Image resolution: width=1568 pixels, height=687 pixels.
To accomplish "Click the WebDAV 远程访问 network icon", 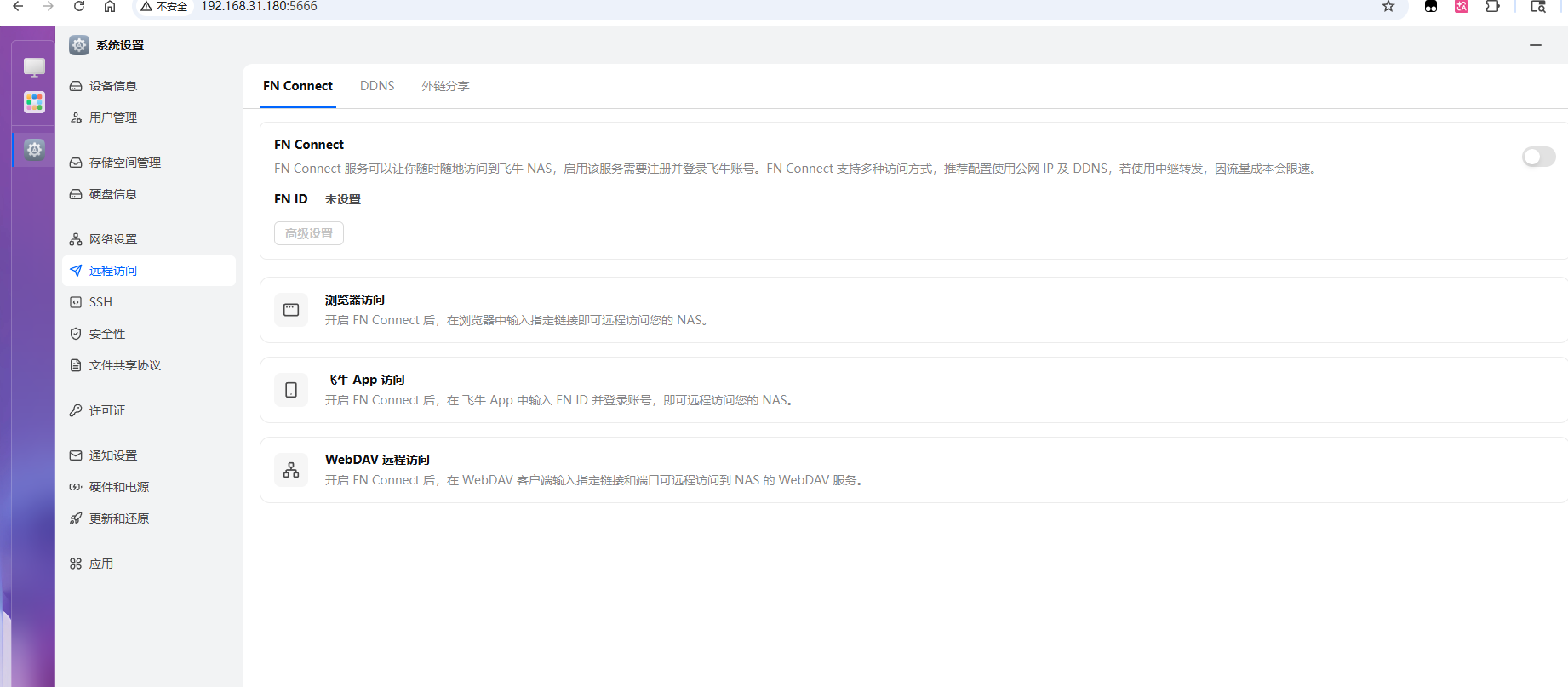I will (291, 470).
